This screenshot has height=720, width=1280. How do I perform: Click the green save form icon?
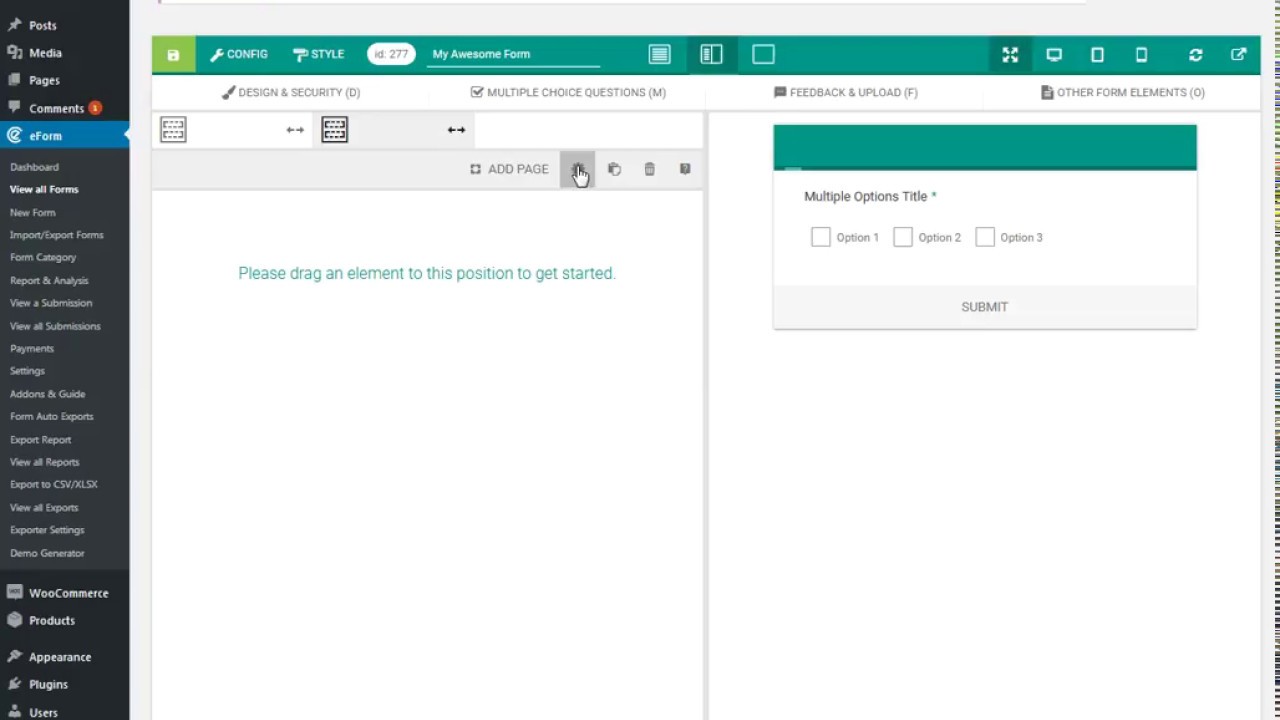click(x=173, y=55)
